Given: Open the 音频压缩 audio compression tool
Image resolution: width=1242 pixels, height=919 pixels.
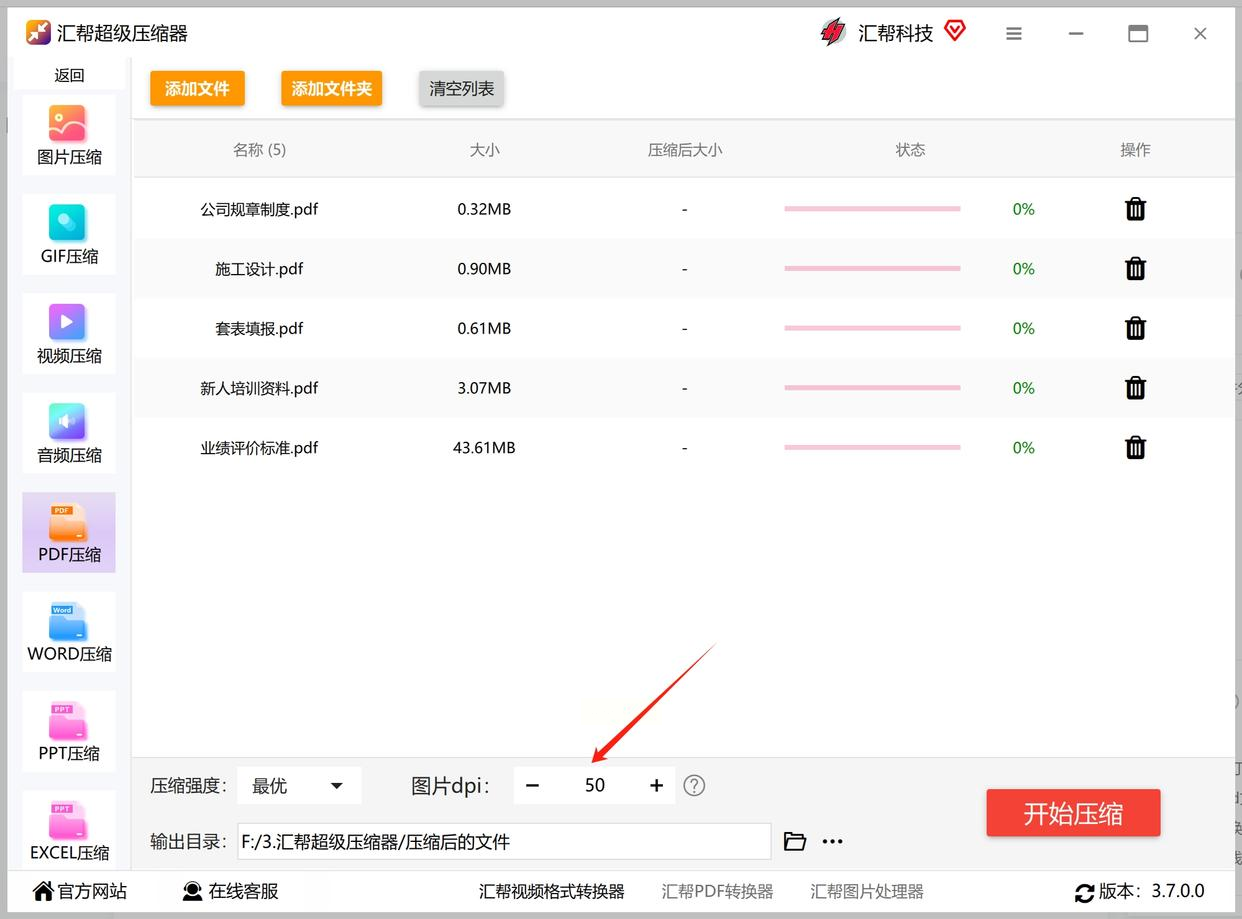Looking at the screenshot, I should [68, 432].
